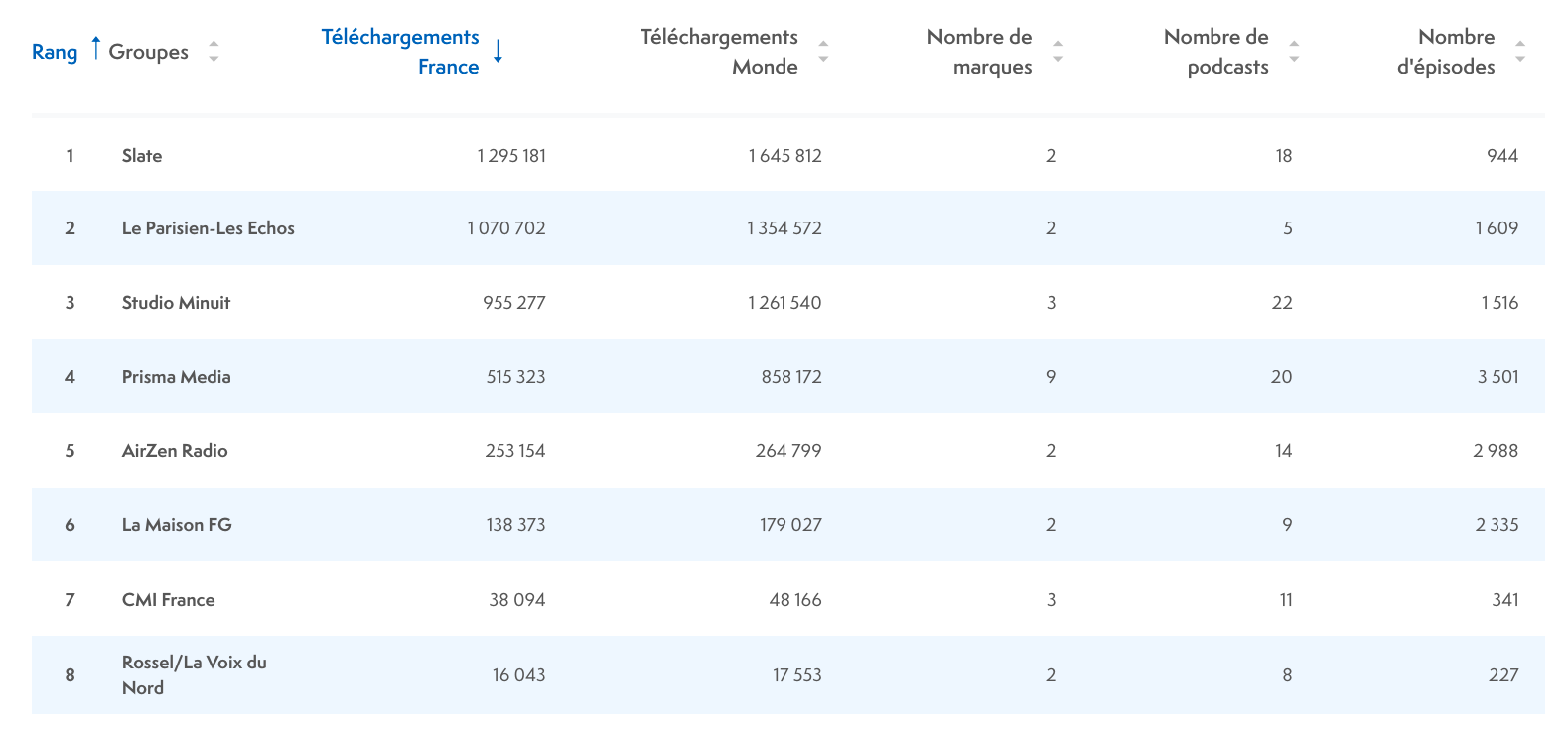Click the Groupes sort arrows icon
Viewport: 1568px width, 739px height.
pyautogui.click(x=214, y=52)
